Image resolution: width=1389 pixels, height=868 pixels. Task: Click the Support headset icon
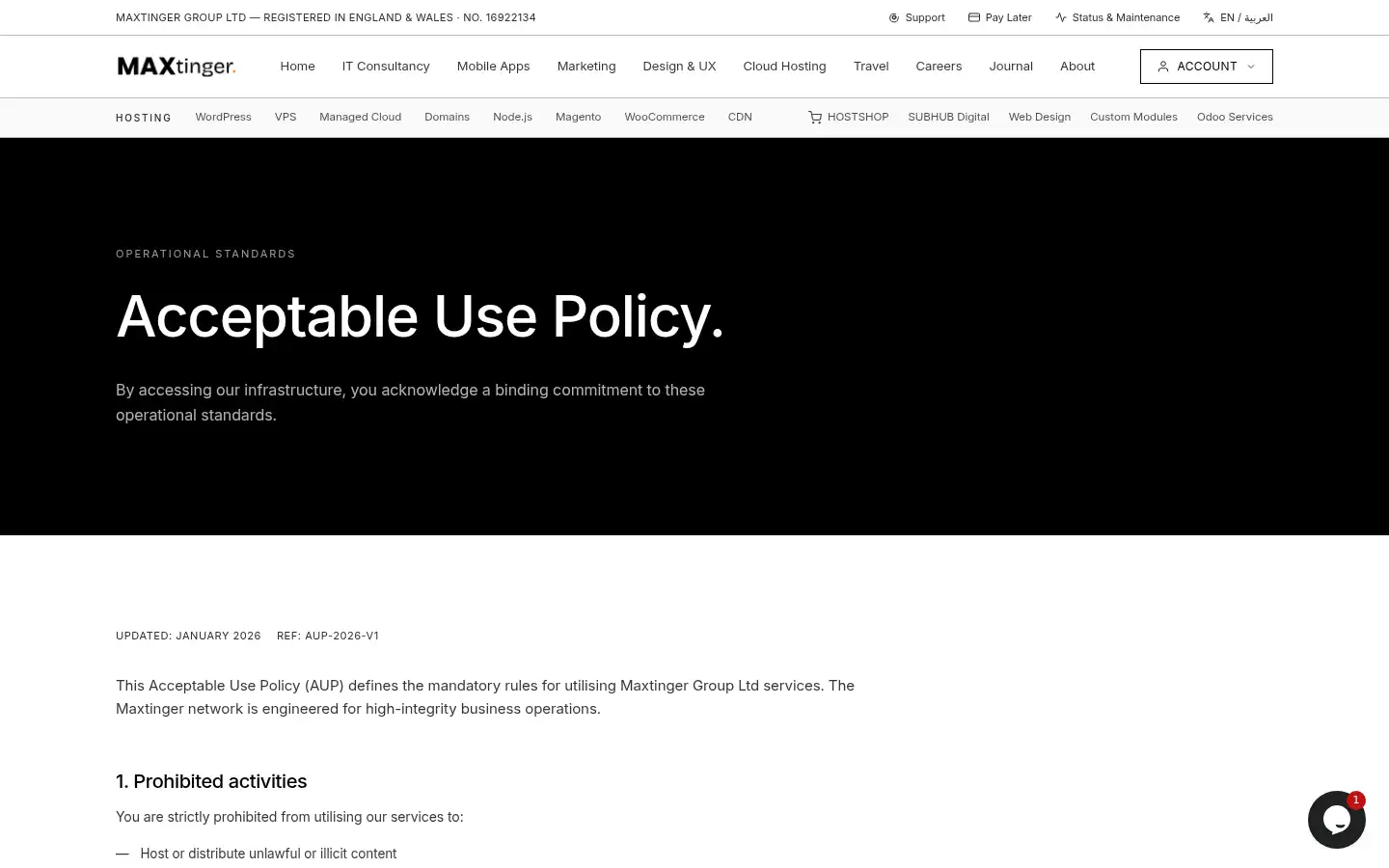(x=894, y=17)
